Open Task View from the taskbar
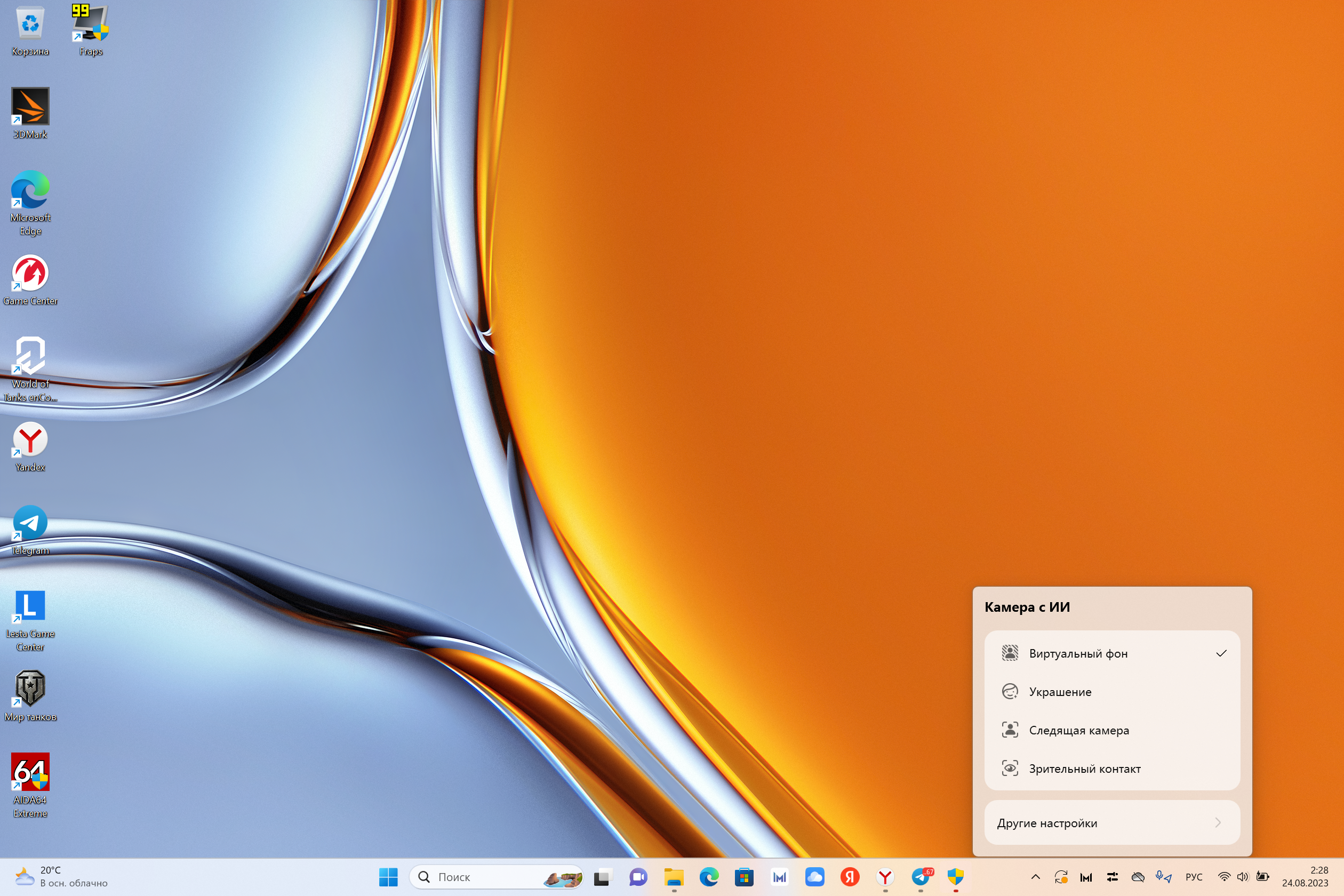 [x=603, y=877]
